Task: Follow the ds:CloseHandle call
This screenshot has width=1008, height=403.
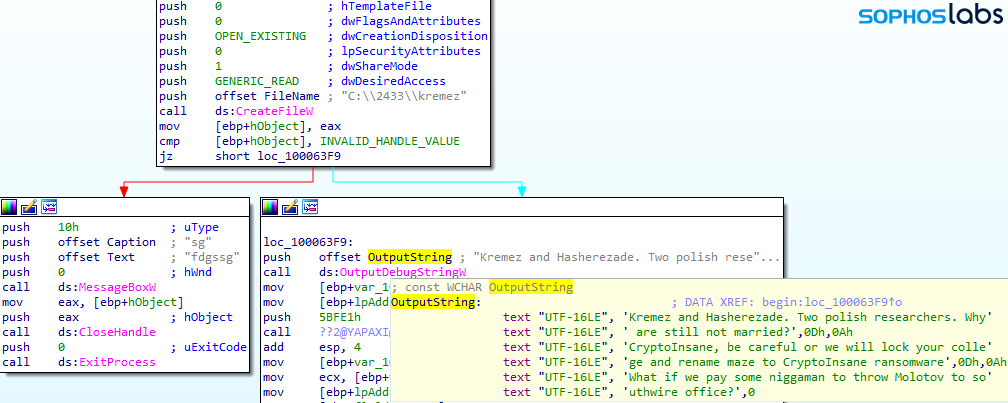Action: click(107, 332)
